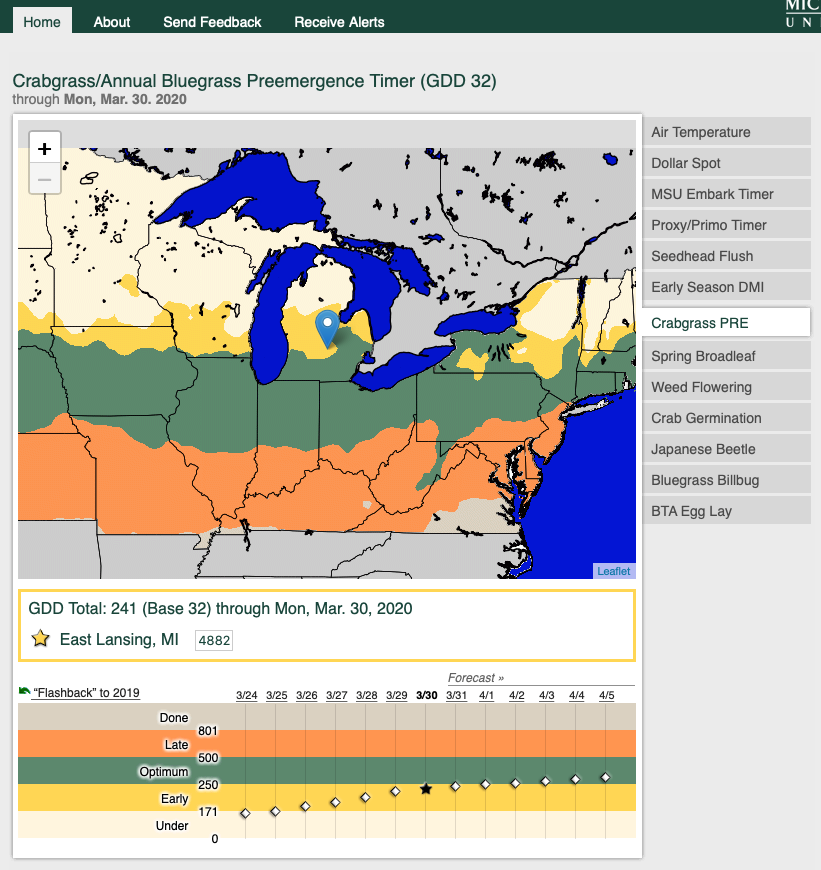The height and width of the screenshot is (870, 821).
Task: Click the diamond marker for 4/5
Action: tap(605, 777)
